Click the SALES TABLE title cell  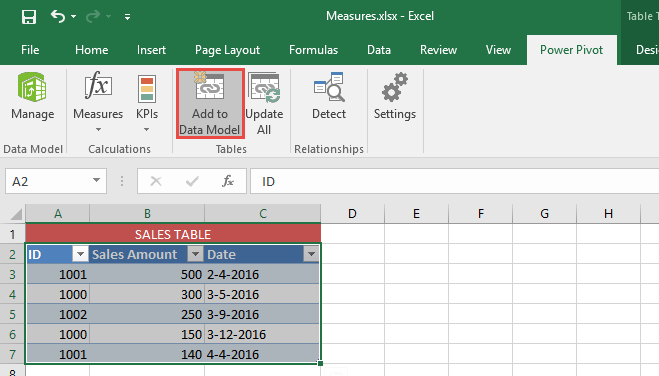pos(173,234)
